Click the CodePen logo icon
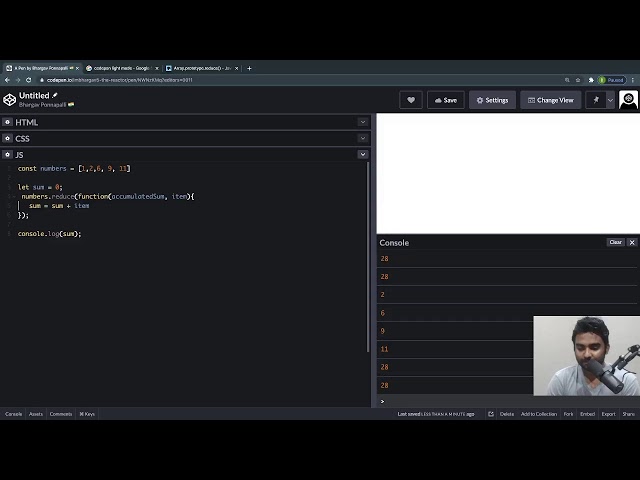The image size is (640, 480). click(x=9, y=100)
